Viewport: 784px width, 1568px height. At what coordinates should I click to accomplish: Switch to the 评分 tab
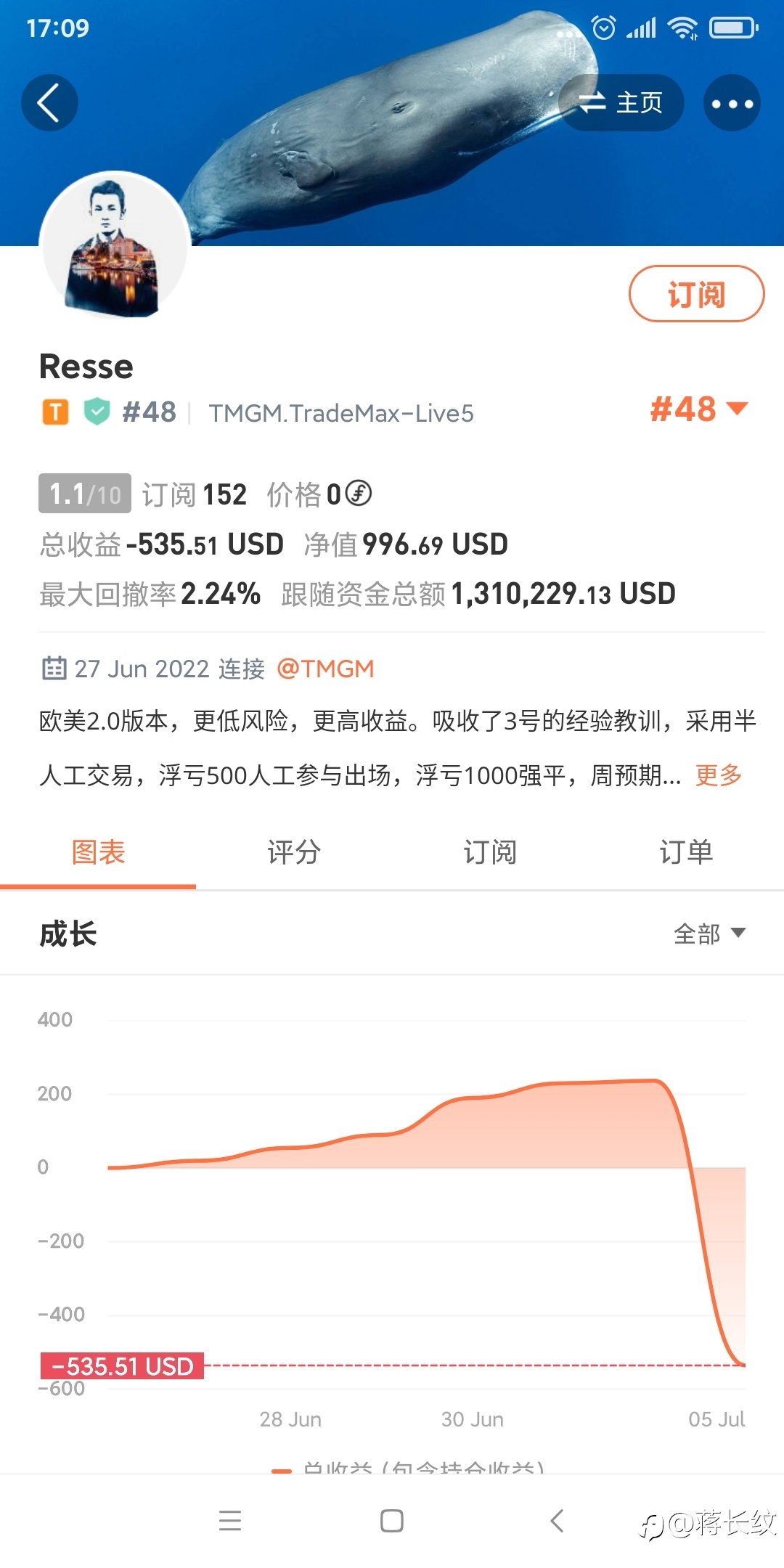click(294, 852)
